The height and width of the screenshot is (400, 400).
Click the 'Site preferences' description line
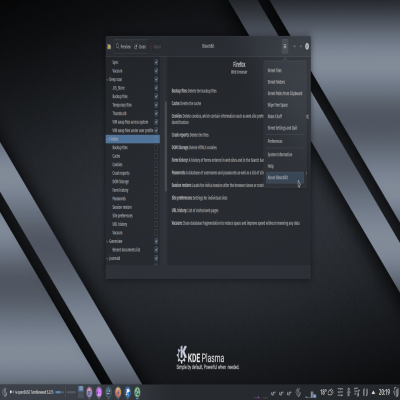pos(199,198)
